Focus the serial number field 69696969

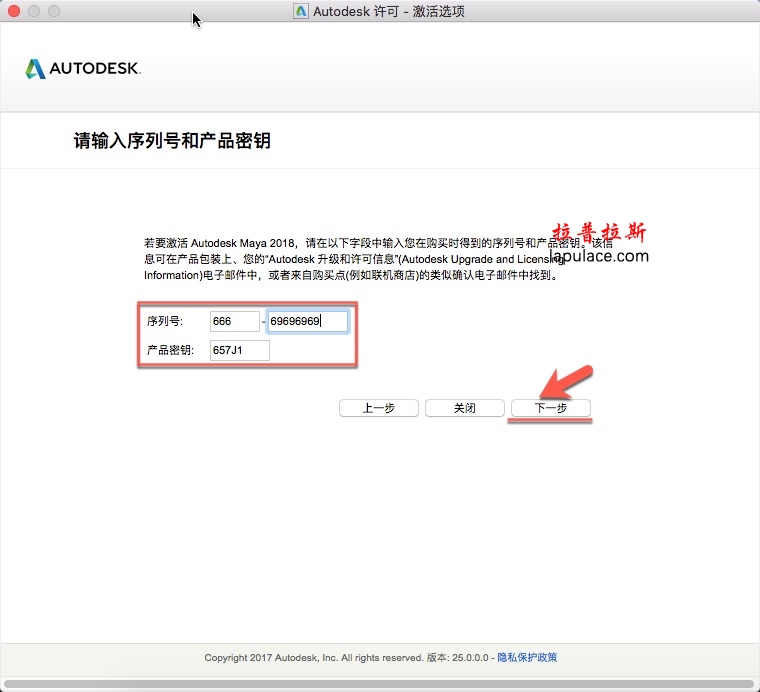pyautogui.click(x=307, y=321)
